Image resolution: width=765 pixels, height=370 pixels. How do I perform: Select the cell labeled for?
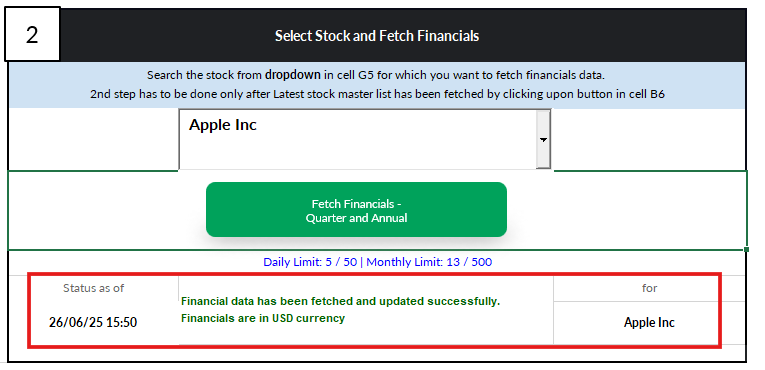(649, 288)
